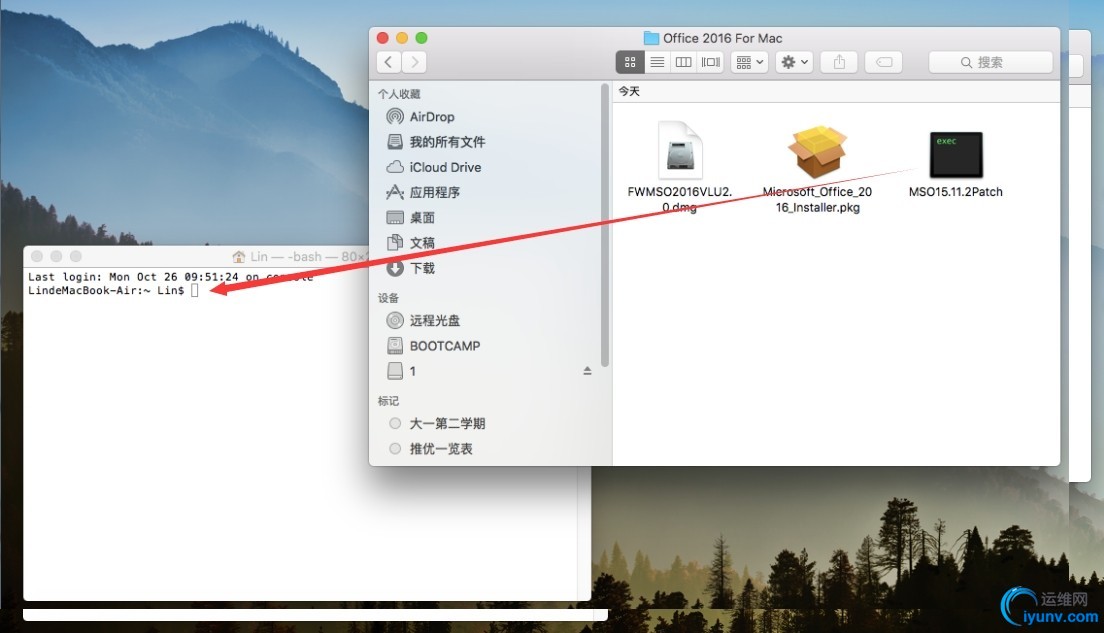
Task: Switch Finder to list view
Action: (657, 62)
